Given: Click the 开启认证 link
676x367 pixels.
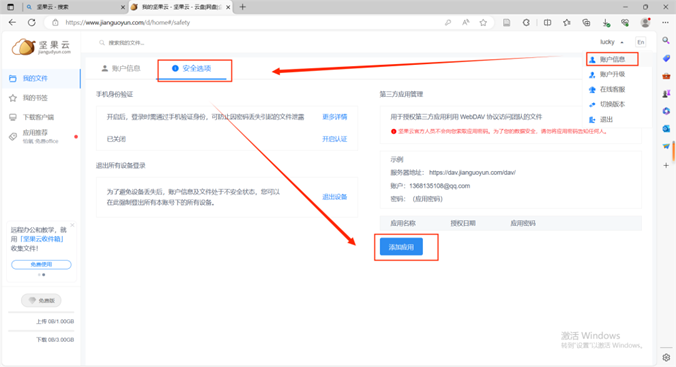Looking at the screenshot, I should click(x=335, y=139).
